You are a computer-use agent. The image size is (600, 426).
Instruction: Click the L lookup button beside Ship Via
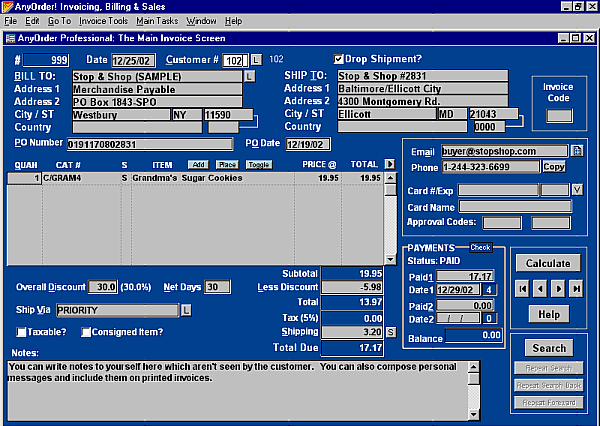tap(186, 310)
